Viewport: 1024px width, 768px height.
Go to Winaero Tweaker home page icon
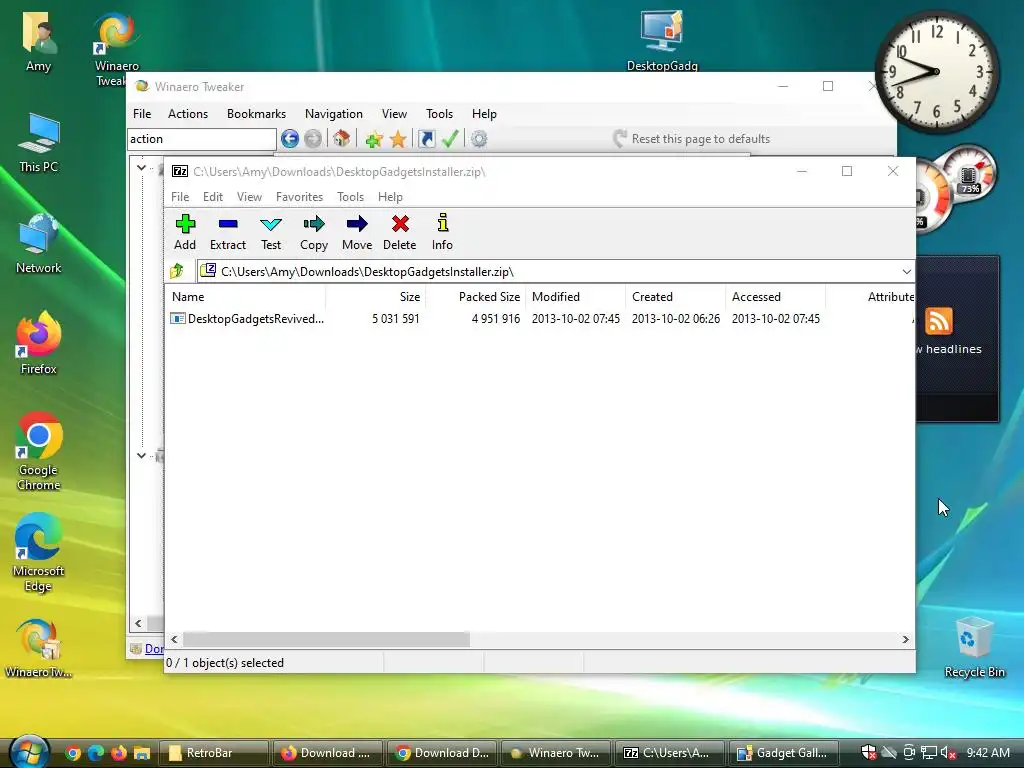pos(342,138)
